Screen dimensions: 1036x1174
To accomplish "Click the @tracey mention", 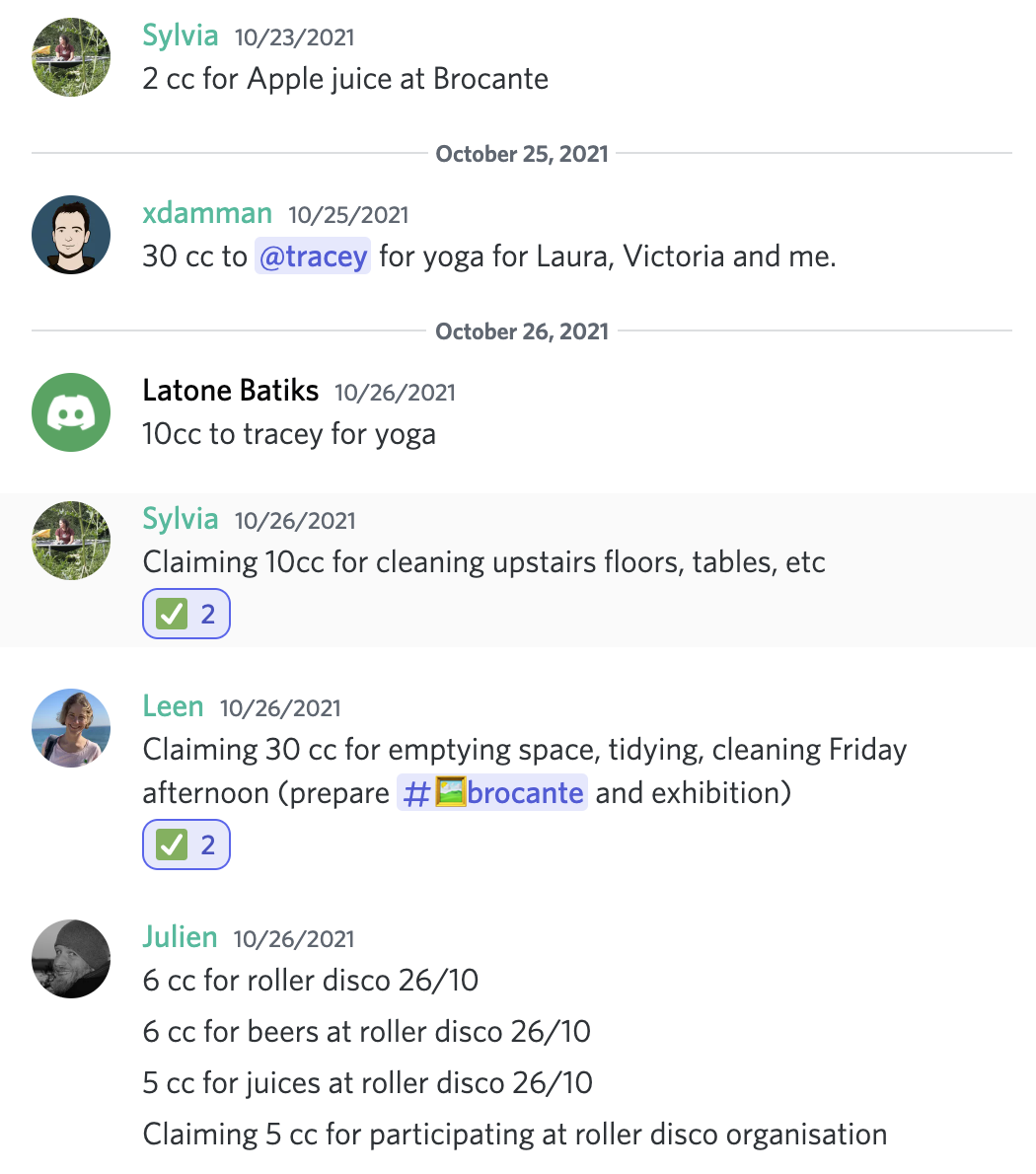I will click(313, 257).
